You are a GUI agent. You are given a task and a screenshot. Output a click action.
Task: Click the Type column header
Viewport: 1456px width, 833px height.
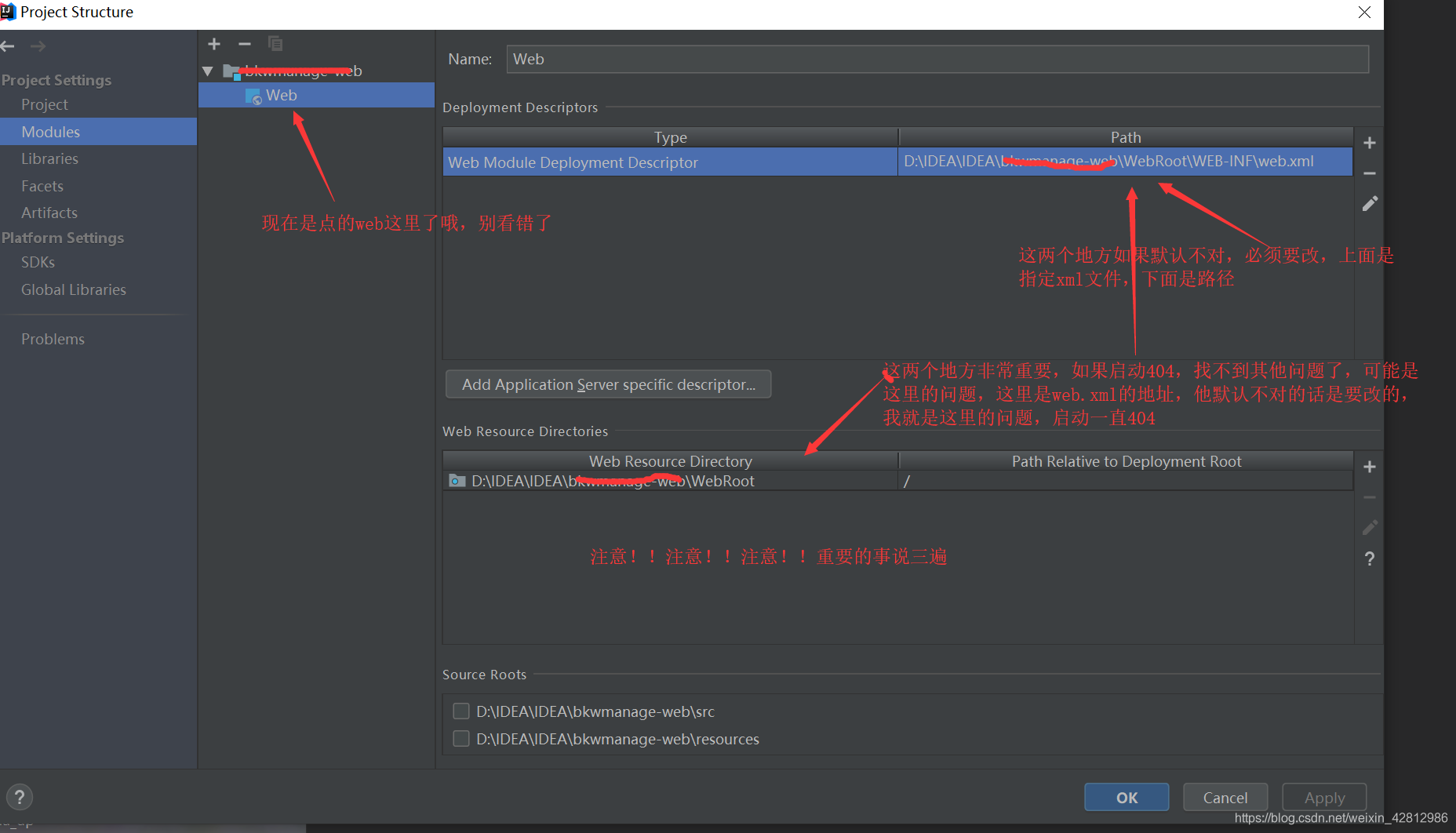click(x=671, y=137)
